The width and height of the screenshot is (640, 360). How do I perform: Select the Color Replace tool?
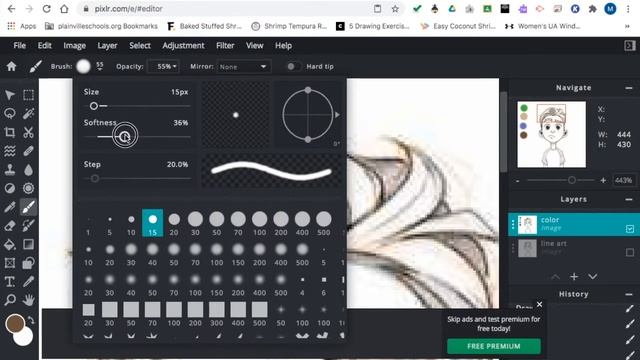28,225
